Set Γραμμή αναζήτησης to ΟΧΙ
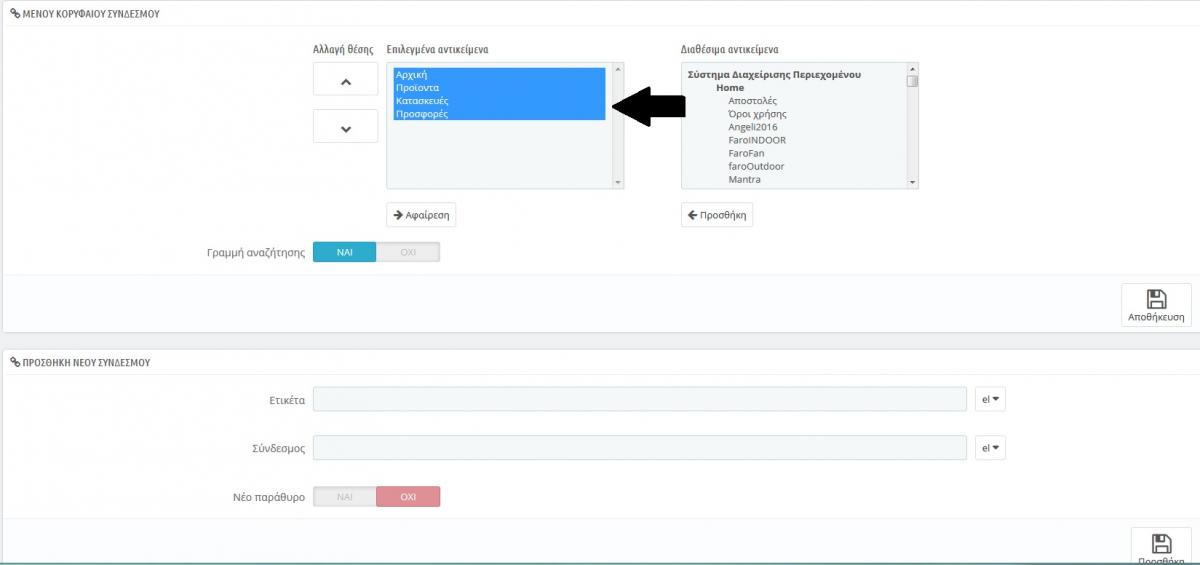This screenshot has width=1200, height=565. click(408, 252)
